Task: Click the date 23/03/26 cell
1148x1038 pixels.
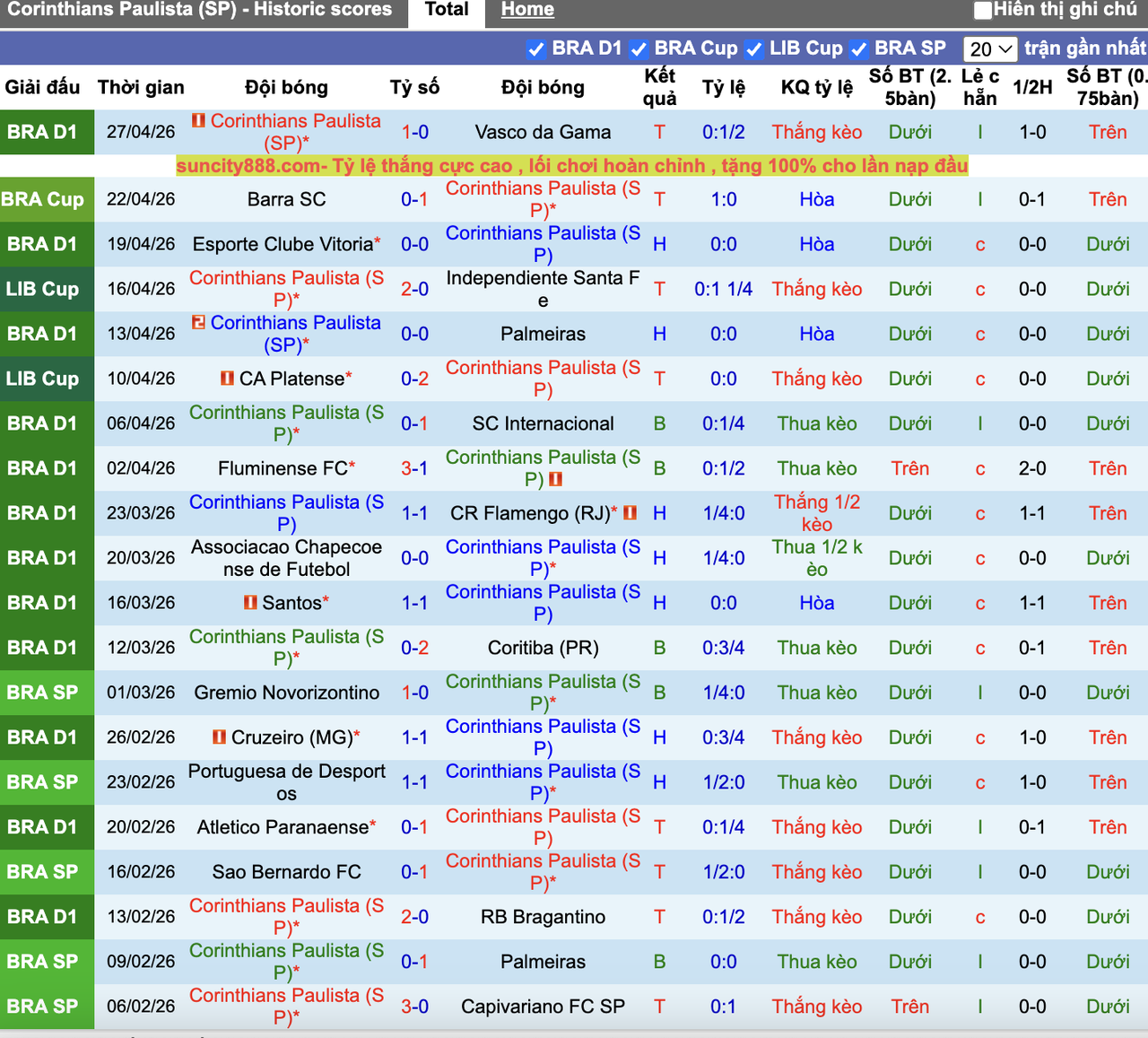Action: pyautogui.click(x=141, y=513)
